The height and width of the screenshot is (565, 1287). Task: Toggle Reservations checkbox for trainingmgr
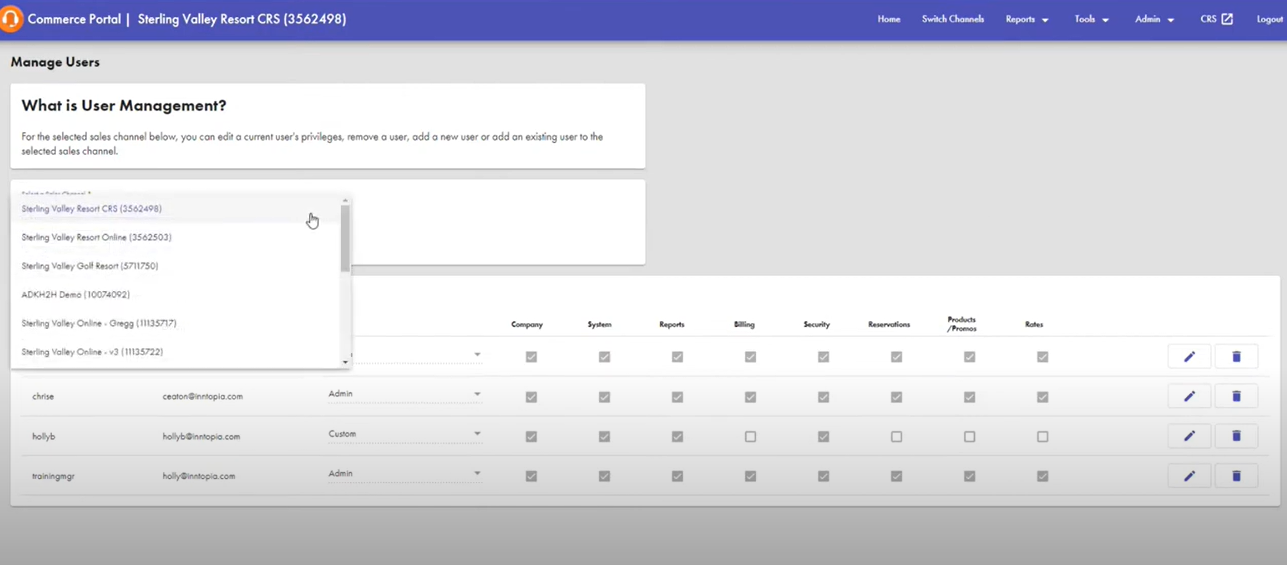click(896, 477)
